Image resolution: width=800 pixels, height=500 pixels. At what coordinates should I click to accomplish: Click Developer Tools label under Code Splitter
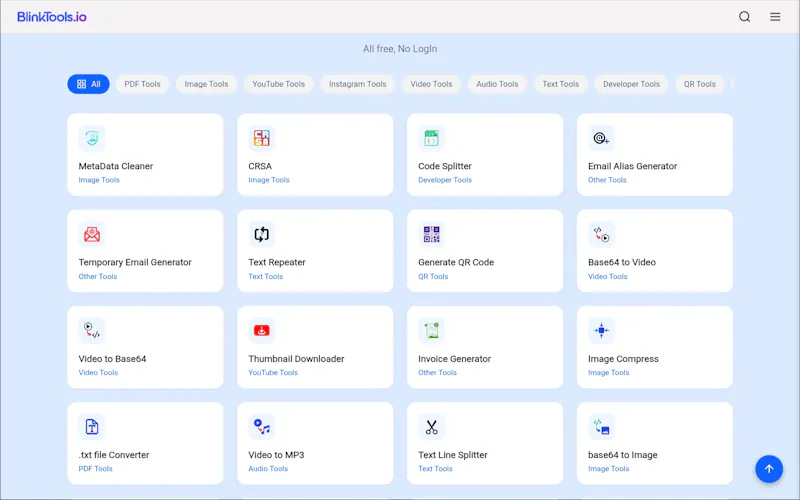tap(445, 180)
